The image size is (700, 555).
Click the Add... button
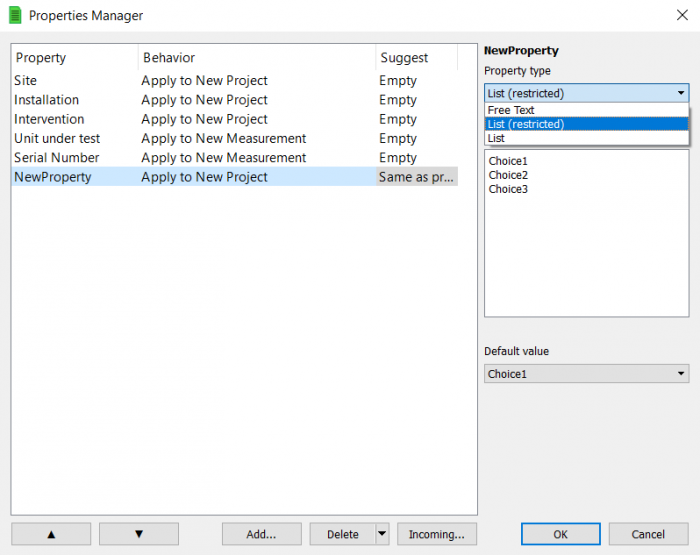tap(262, 534)
